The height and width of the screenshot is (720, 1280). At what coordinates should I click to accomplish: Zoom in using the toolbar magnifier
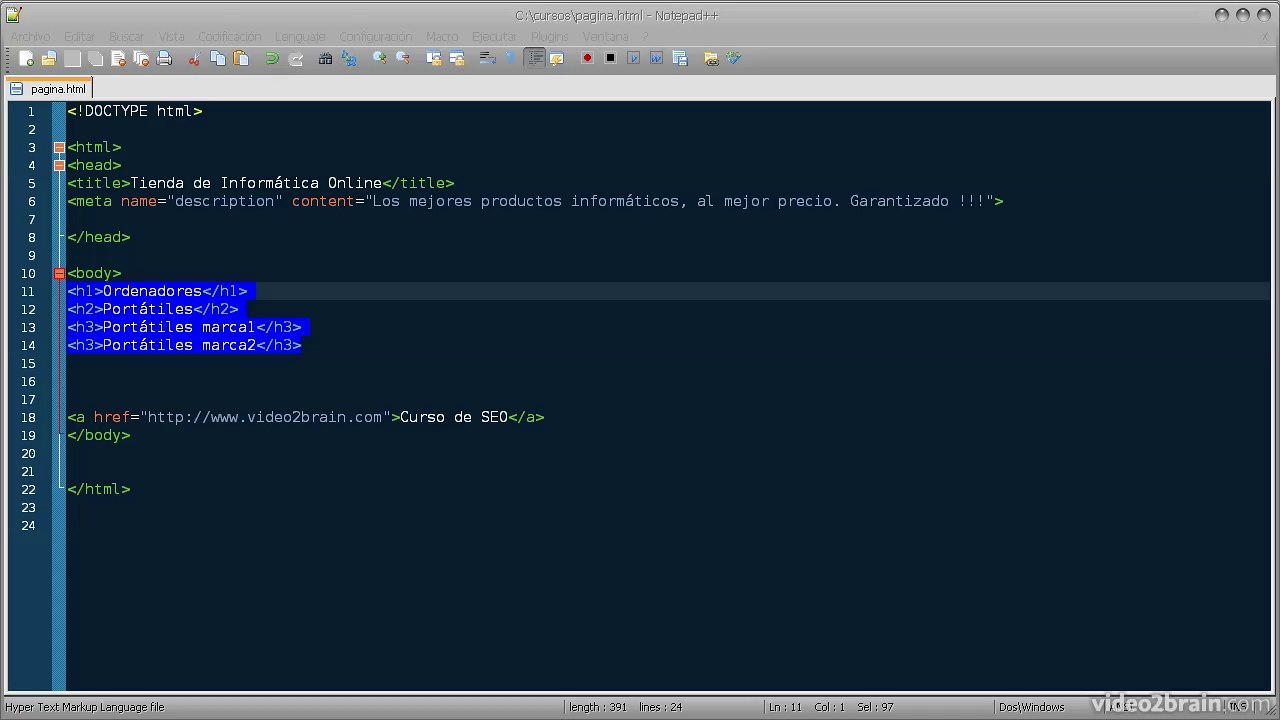(379, 59)
